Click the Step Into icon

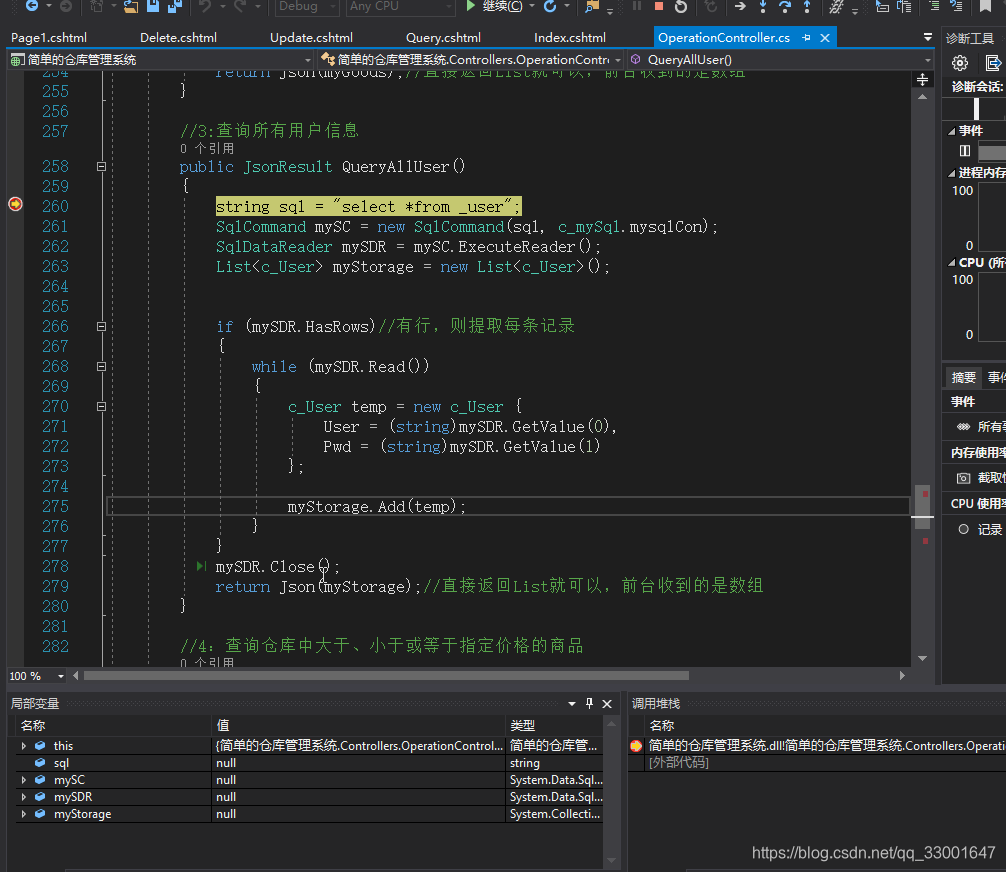point(763,6)
